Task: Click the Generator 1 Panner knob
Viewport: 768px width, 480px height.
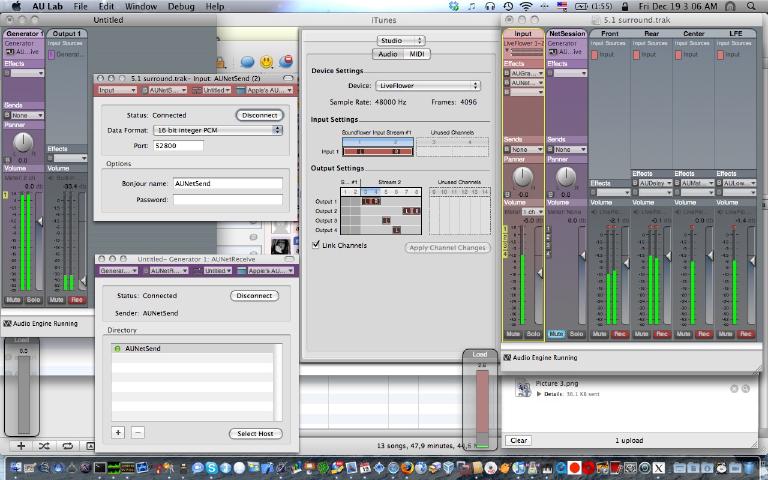Action: tap(22, 143)
